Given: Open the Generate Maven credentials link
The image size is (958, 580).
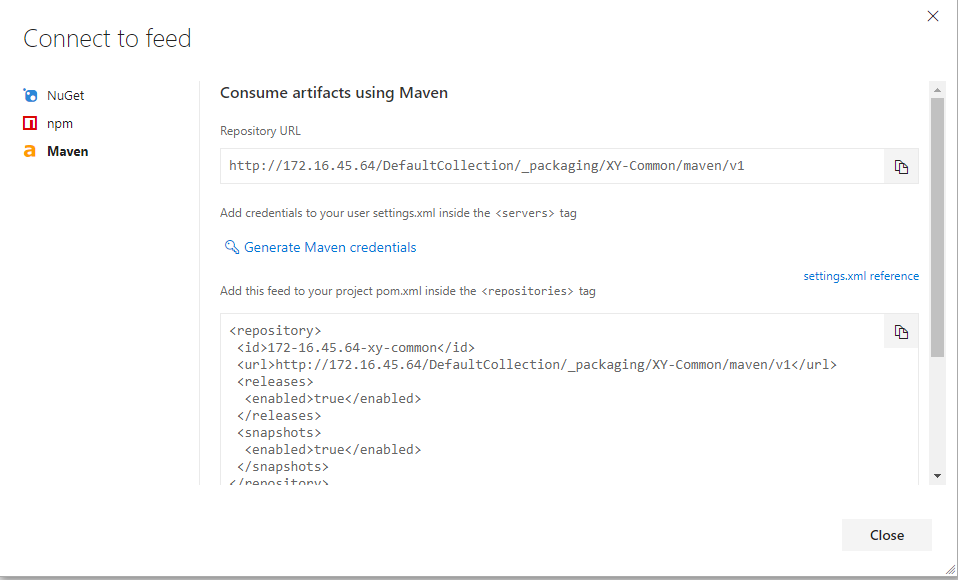Looking at the screenshot, I should pos(330,247).
